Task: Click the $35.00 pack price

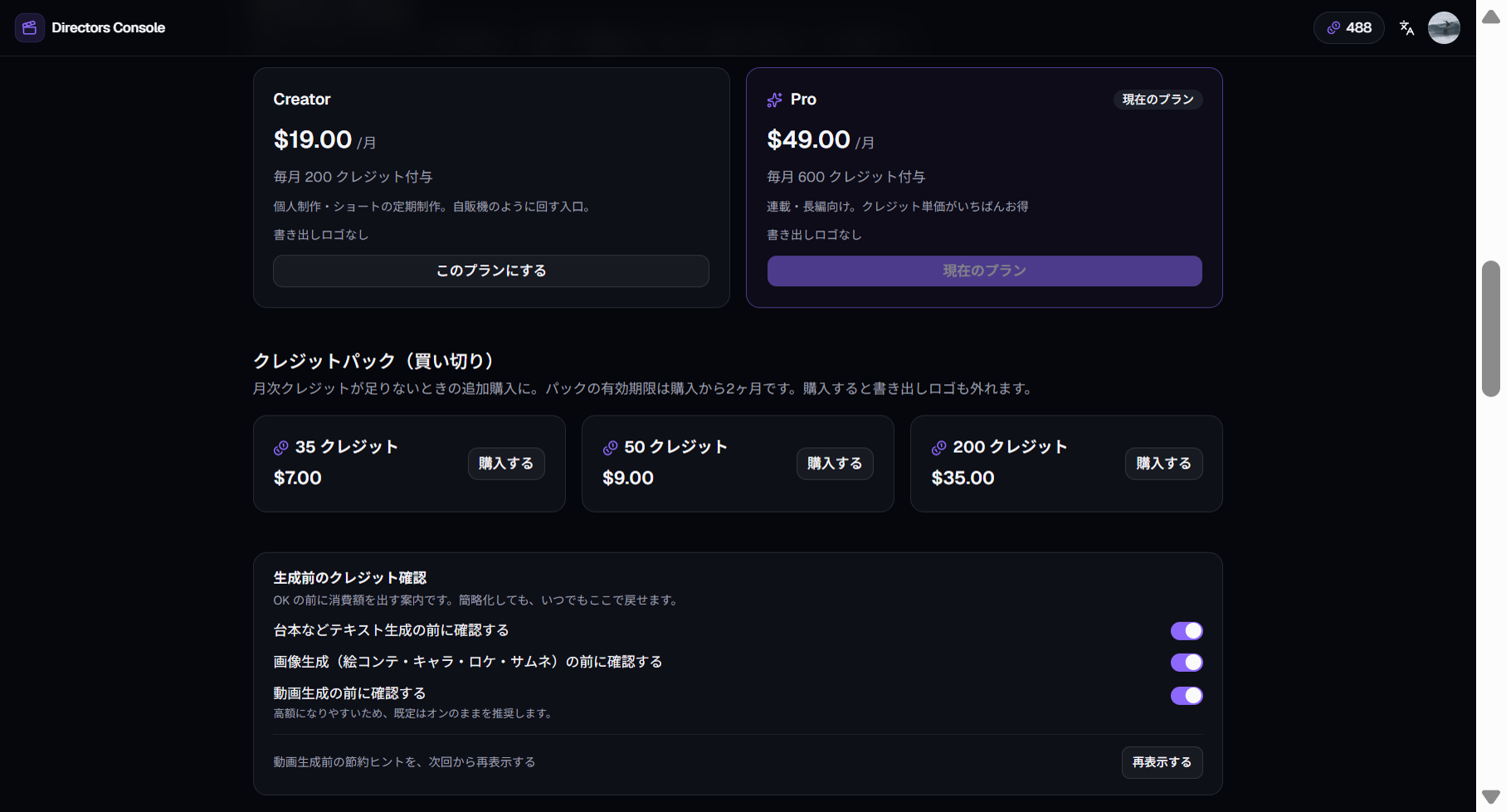Action: pos(963,478)
